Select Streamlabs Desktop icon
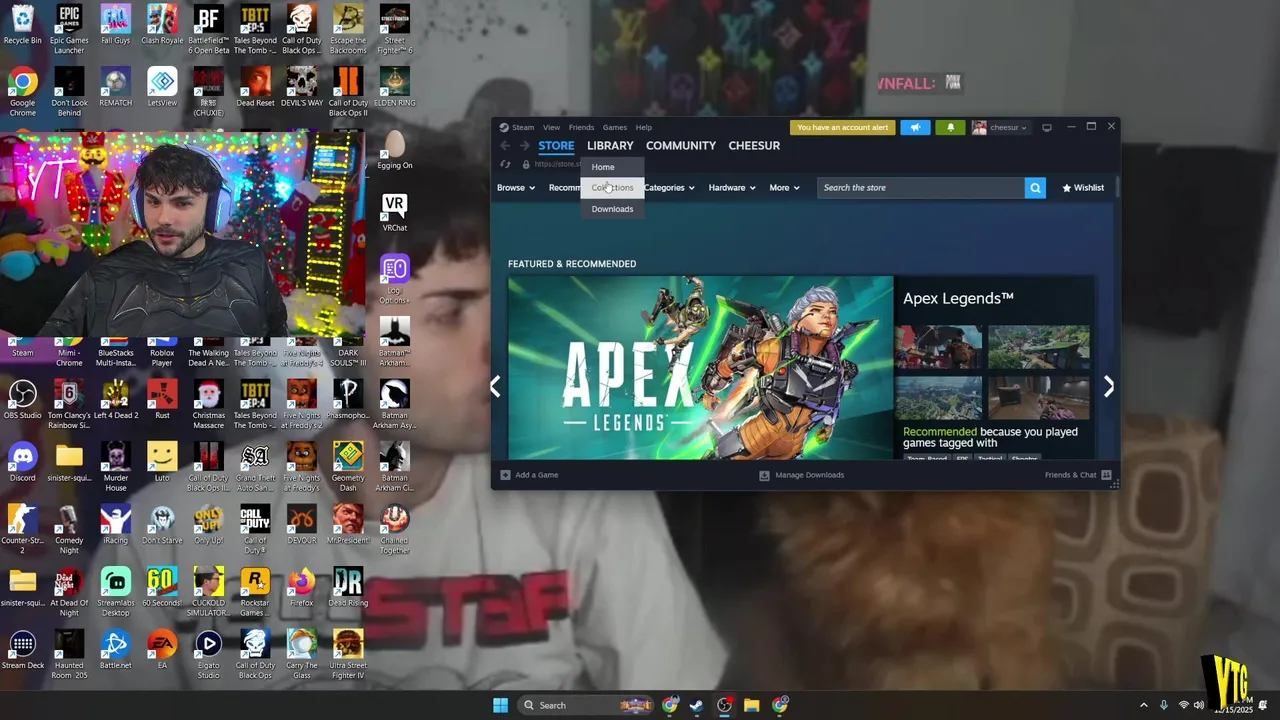 [115, 592]
